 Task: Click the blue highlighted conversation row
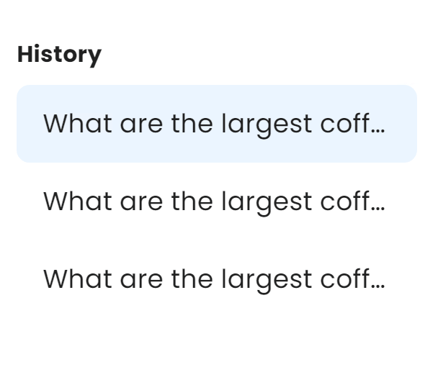click(217, 124)
